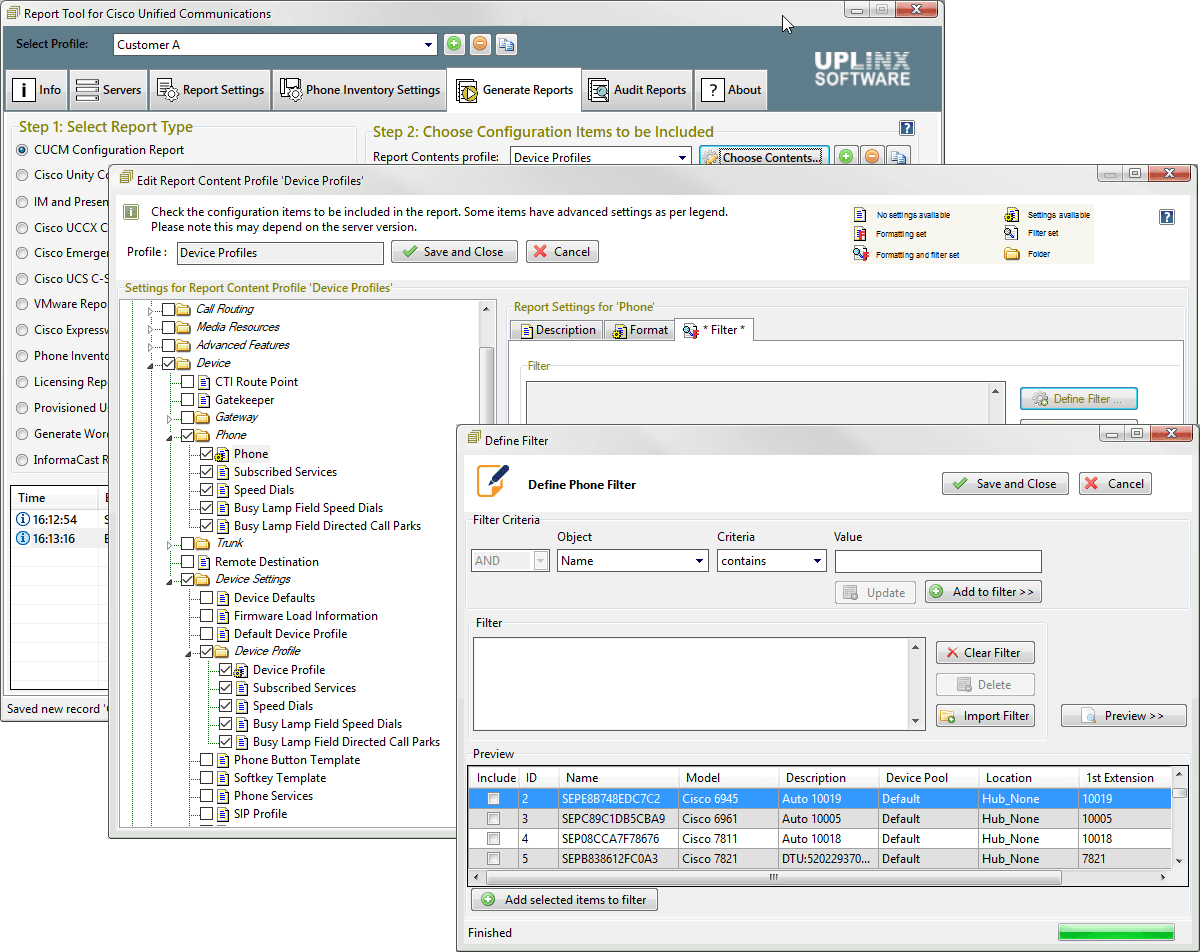Screen dimensions: 1200x952
Task: Check the Gatekeeper checkbox
Action: pyautogui.click(x=187, y=400)
